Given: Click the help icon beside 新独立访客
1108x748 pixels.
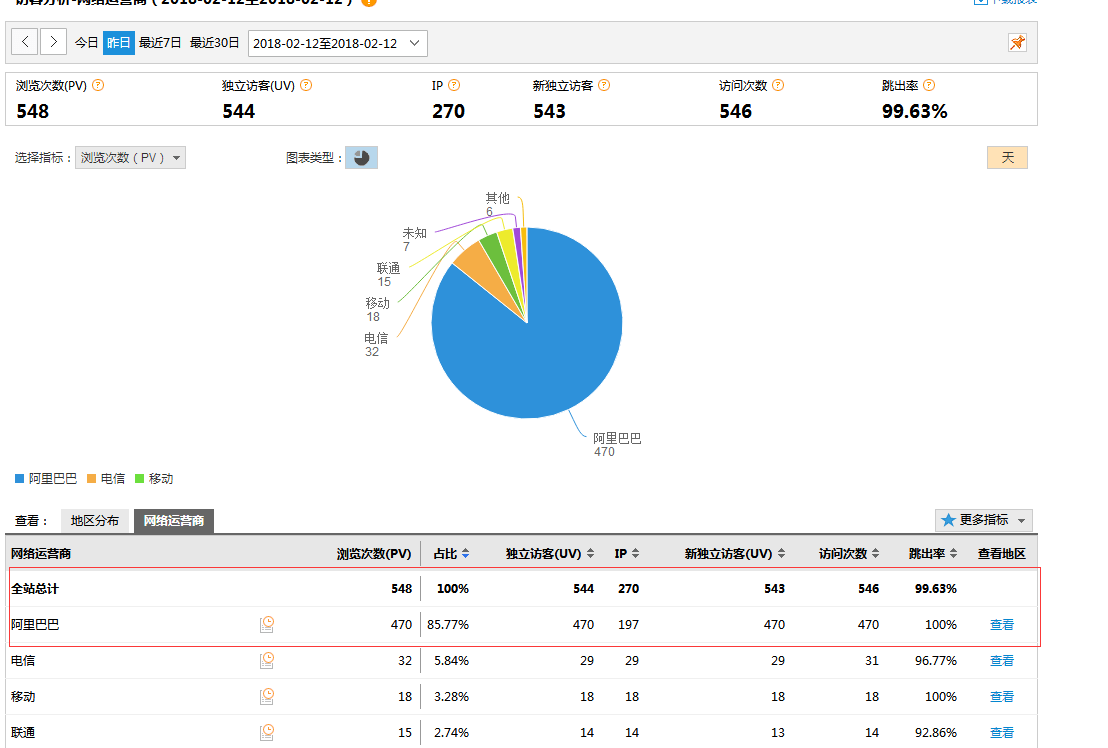Looking at the screenshot, I should click(604, 86).
